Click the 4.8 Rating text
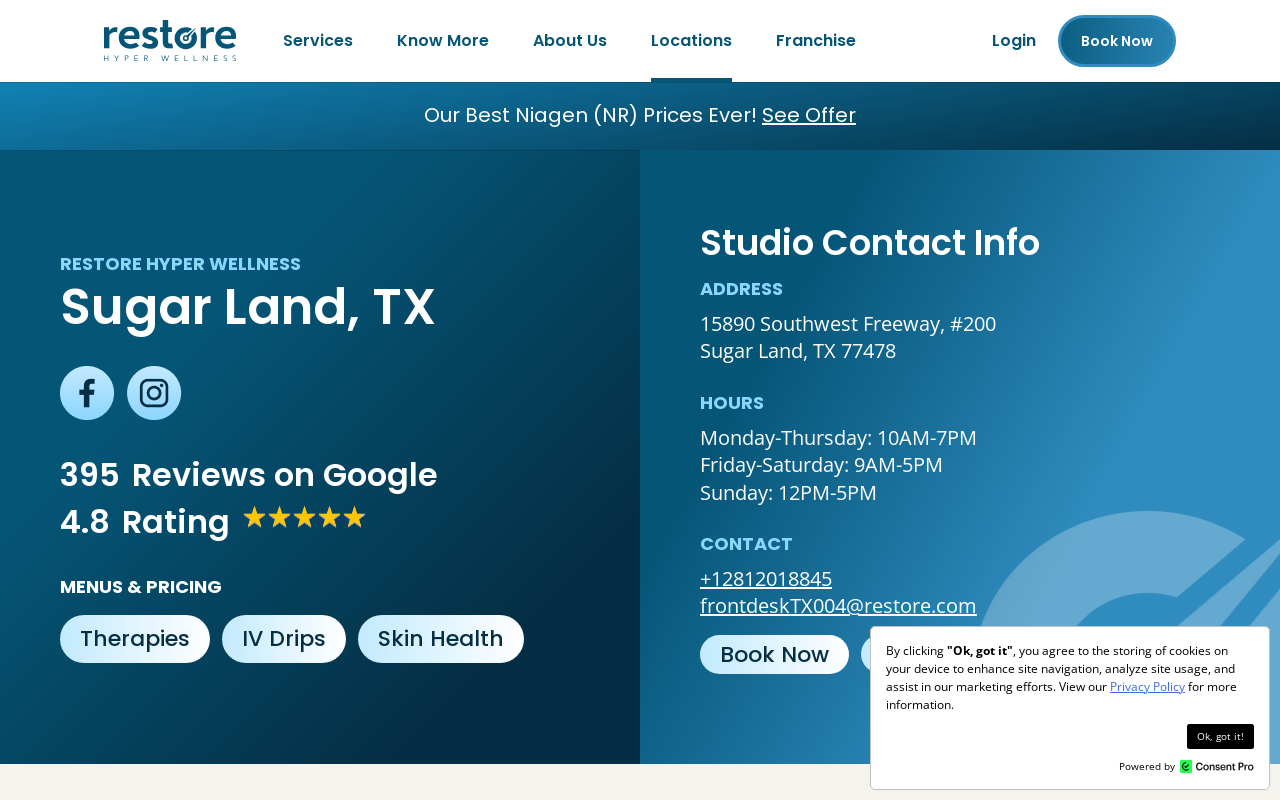The width and height of the screenshot is (1280, 800). point(145,522)
